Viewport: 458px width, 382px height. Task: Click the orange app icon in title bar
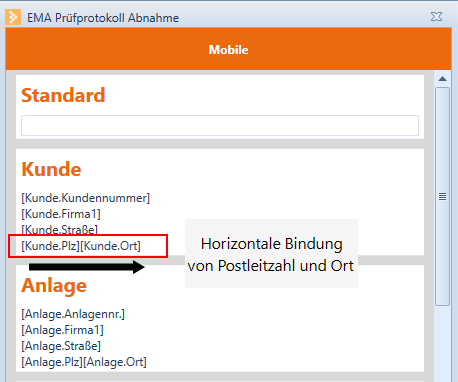pos(13,17)
